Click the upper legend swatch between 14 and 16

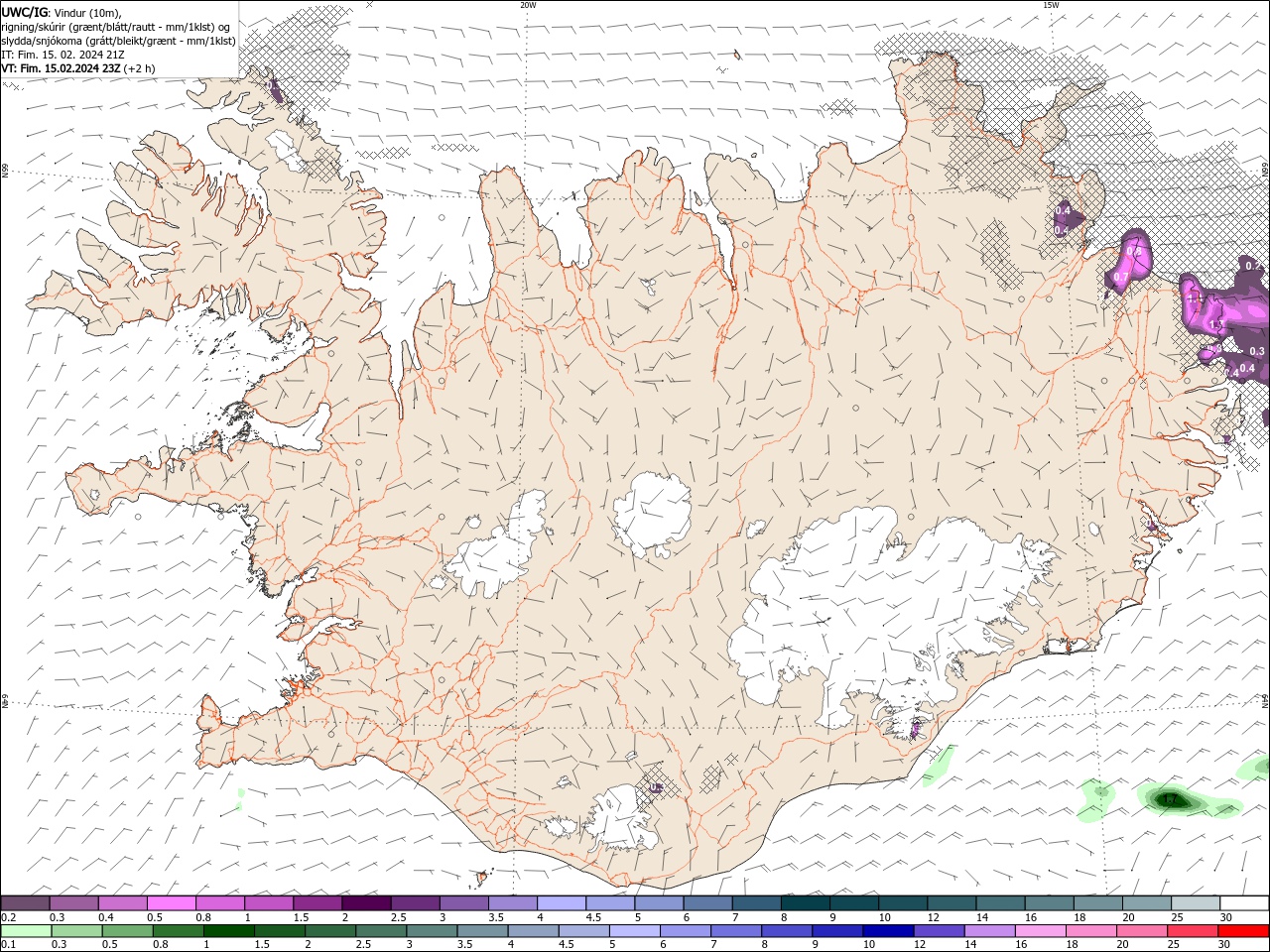pos(1000,903)
